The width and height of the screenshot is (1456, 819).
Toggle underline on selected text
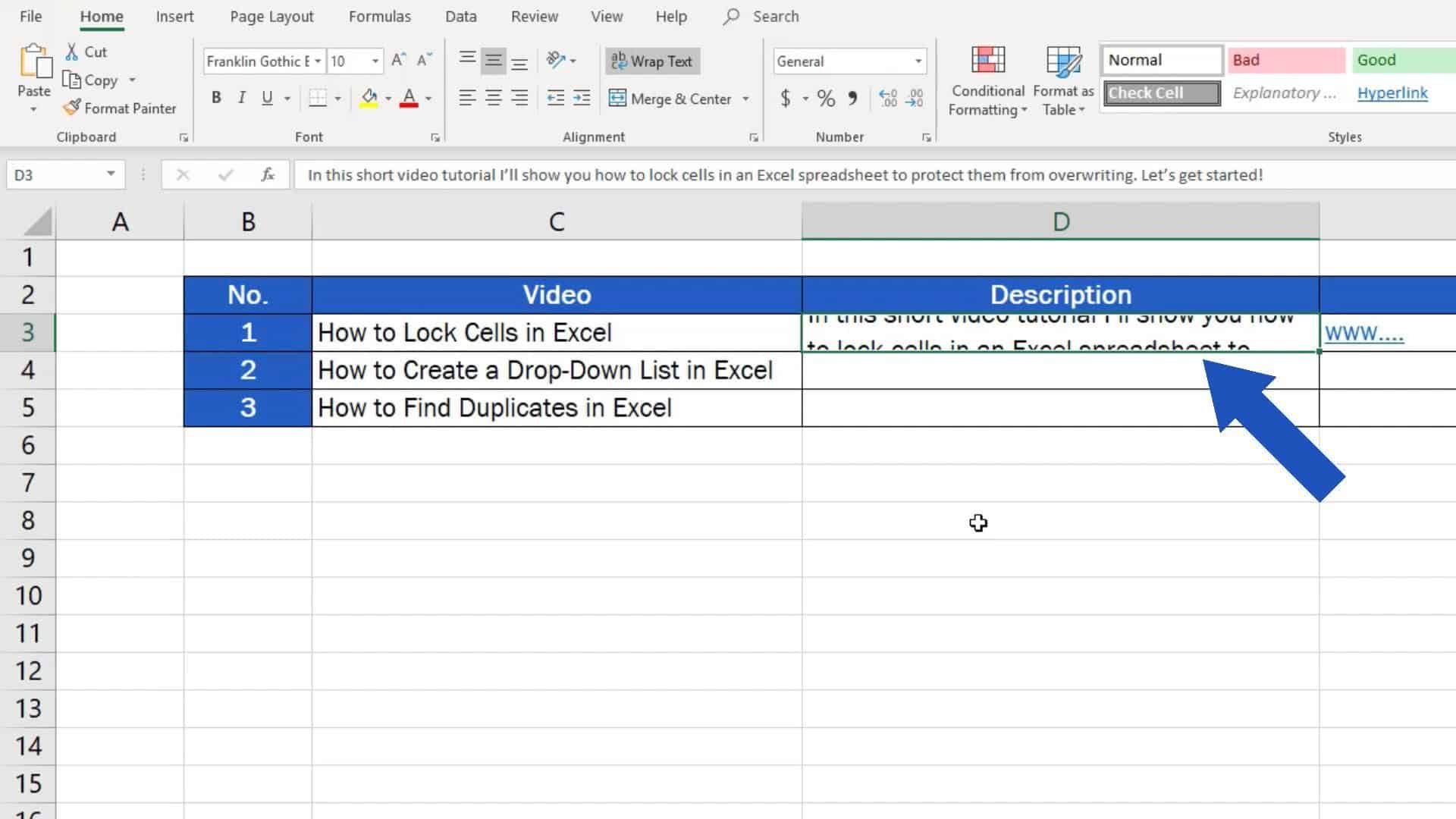coord(267,98)
